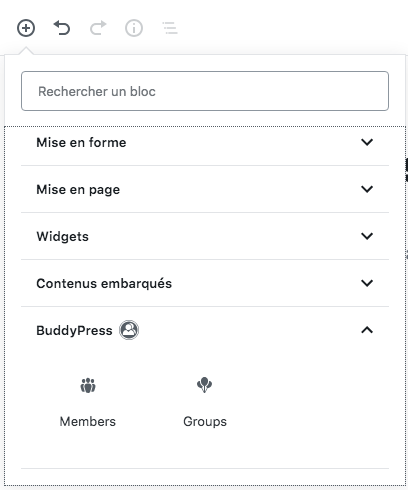Click the Members block label
The image size is (408, 490).
pos(88,422)
